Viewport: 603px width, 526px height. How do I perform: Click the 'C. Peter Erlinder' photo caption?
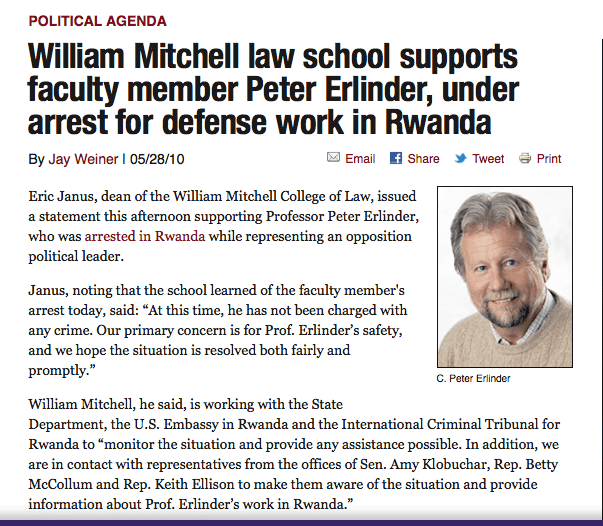point(472,379)
